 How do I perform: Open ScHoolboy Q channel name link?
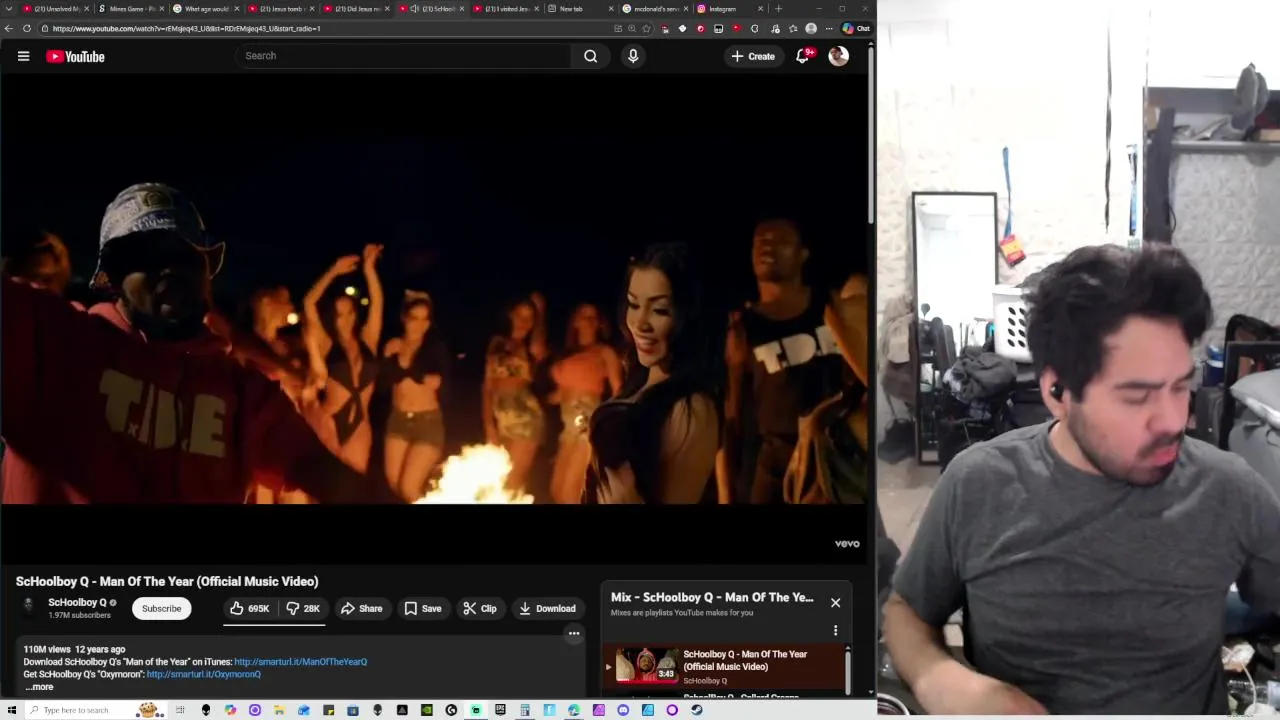pos(77,602)
